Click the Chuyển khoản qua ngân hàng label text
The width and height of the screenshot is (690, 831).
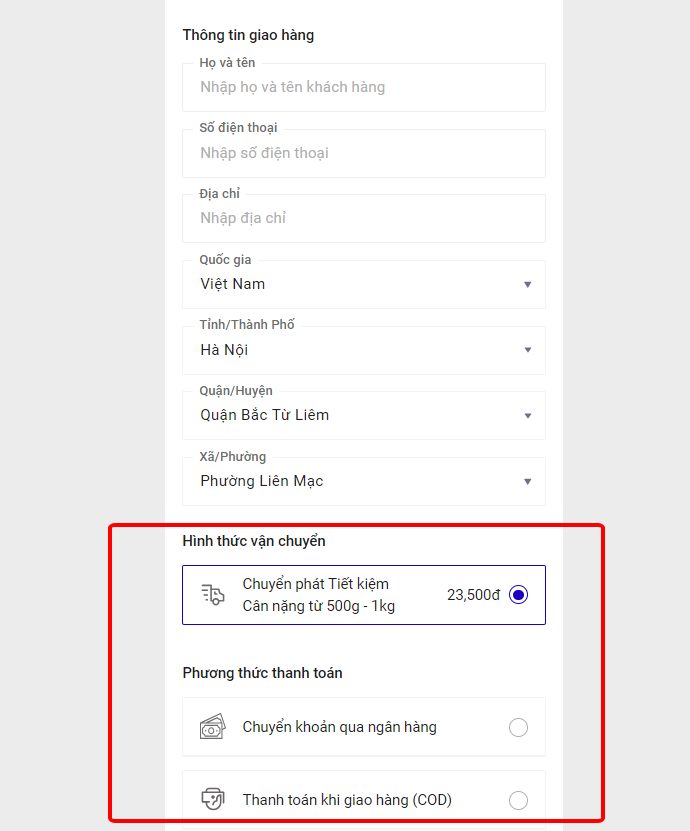339,727
